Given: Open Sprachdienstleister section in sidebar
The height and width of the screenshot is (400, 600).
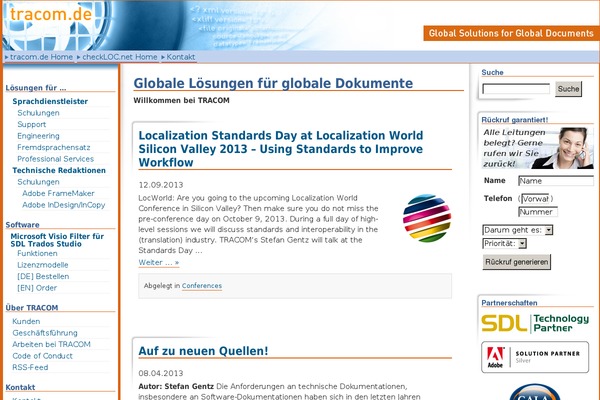Looking at the screenshot, I should click(x=50, y=101).
